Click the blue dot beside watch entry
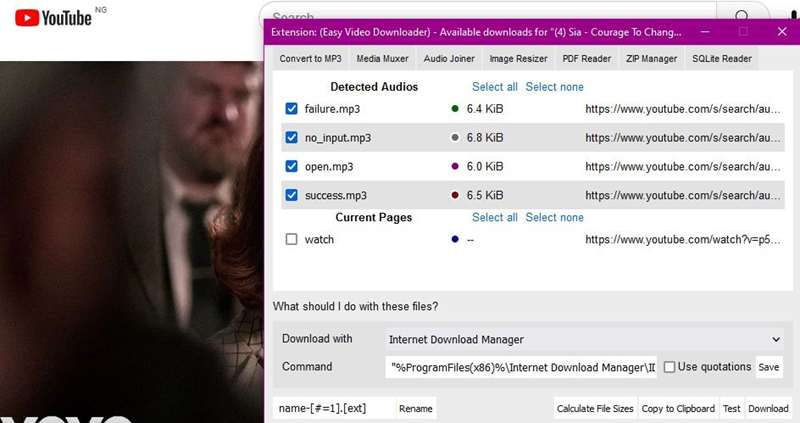The height and width of the screenshot is (423, 800). click(455, 240)
